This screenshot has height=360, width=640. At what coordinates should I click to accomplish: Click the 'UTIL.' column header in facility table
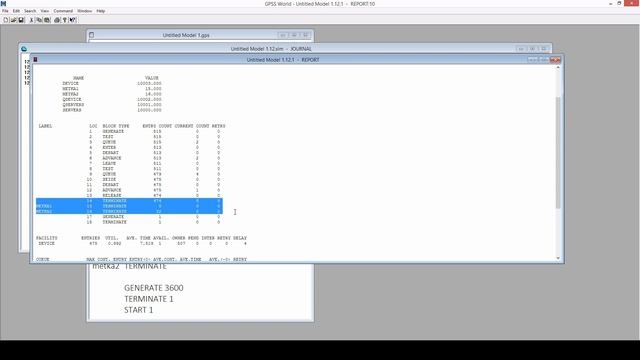tap(111, 238)
